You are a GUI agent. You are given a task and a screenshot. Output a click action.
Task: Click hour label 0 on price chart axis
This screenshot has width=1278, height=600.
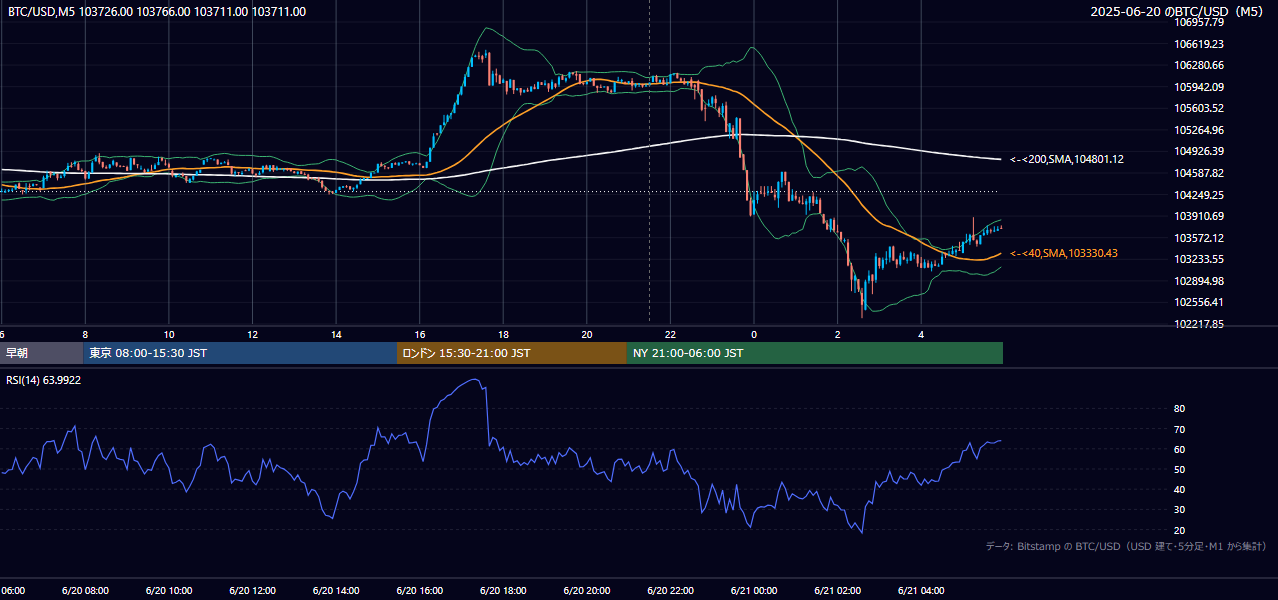coord(754,335)
